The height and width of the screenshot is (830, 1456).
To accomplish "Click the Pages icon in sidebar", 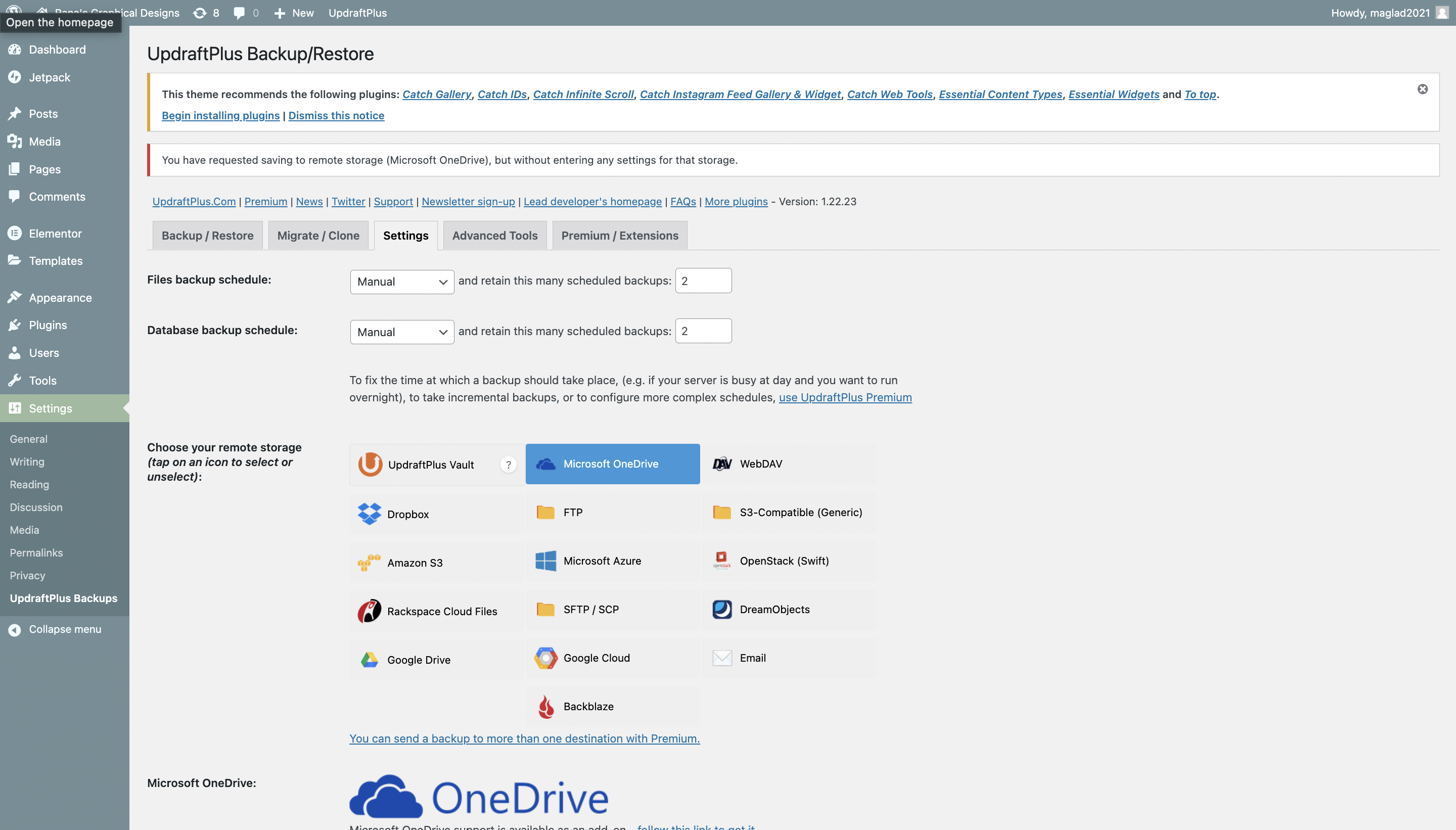I will click(x=15, y=169).
